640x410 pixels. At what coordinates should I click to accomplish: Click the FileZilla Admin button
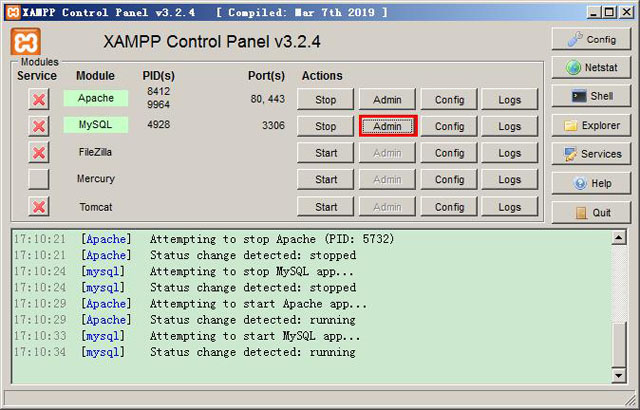(x=387, y=153)
